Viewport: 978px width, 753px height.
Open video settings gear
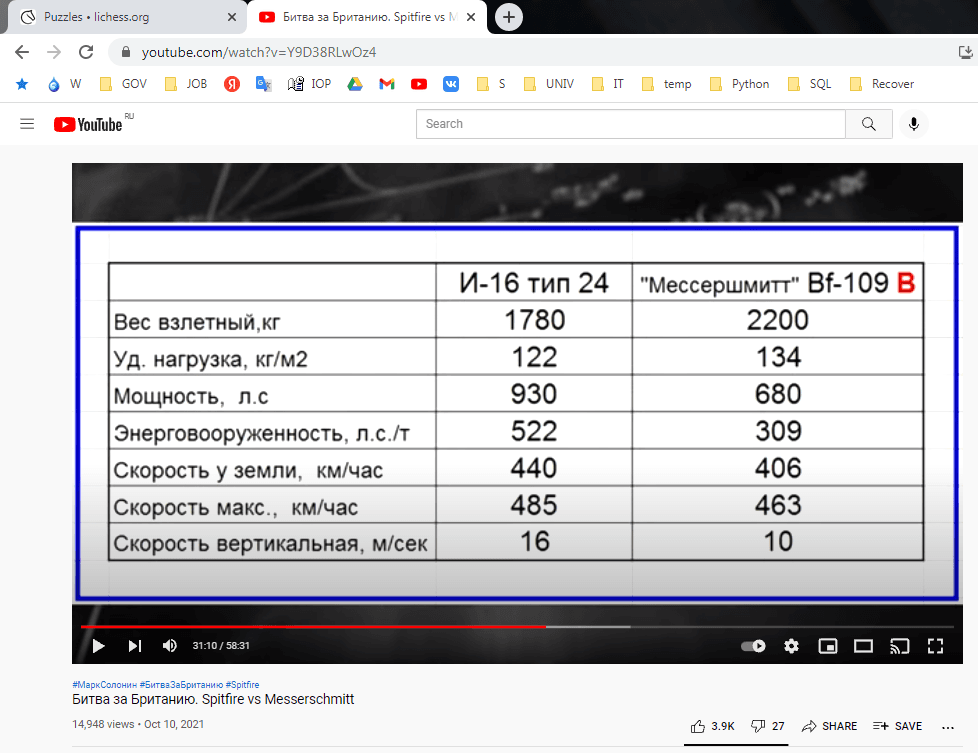click(791, 646)
